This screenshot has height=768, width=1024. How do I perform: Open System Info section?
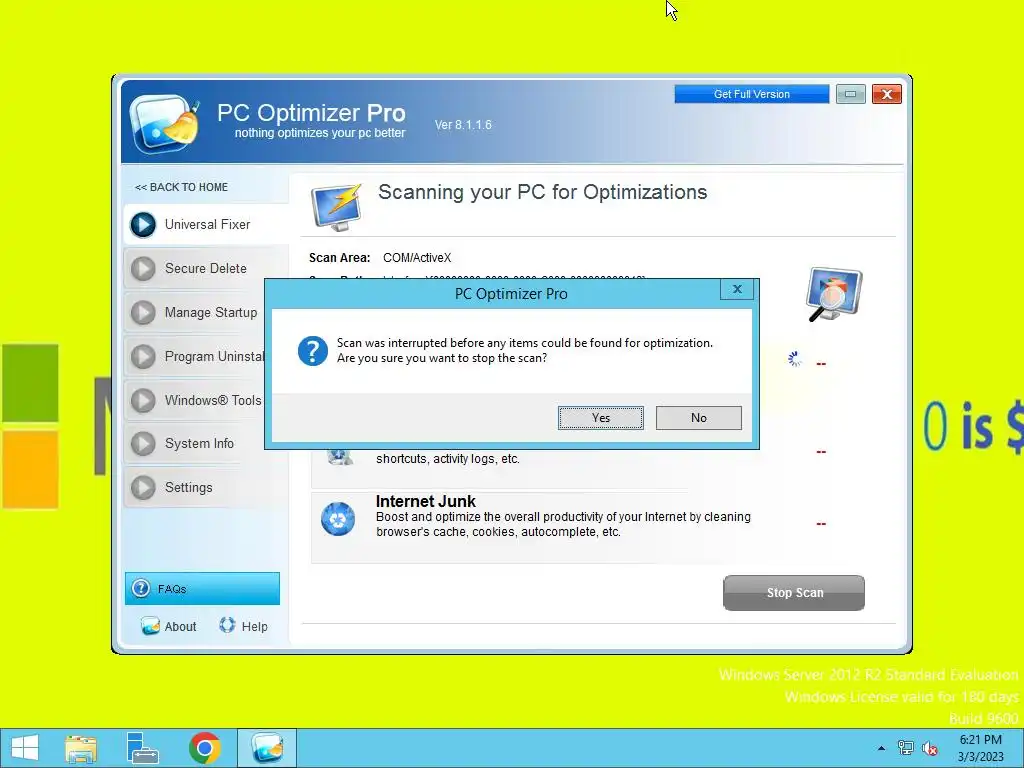206,443
